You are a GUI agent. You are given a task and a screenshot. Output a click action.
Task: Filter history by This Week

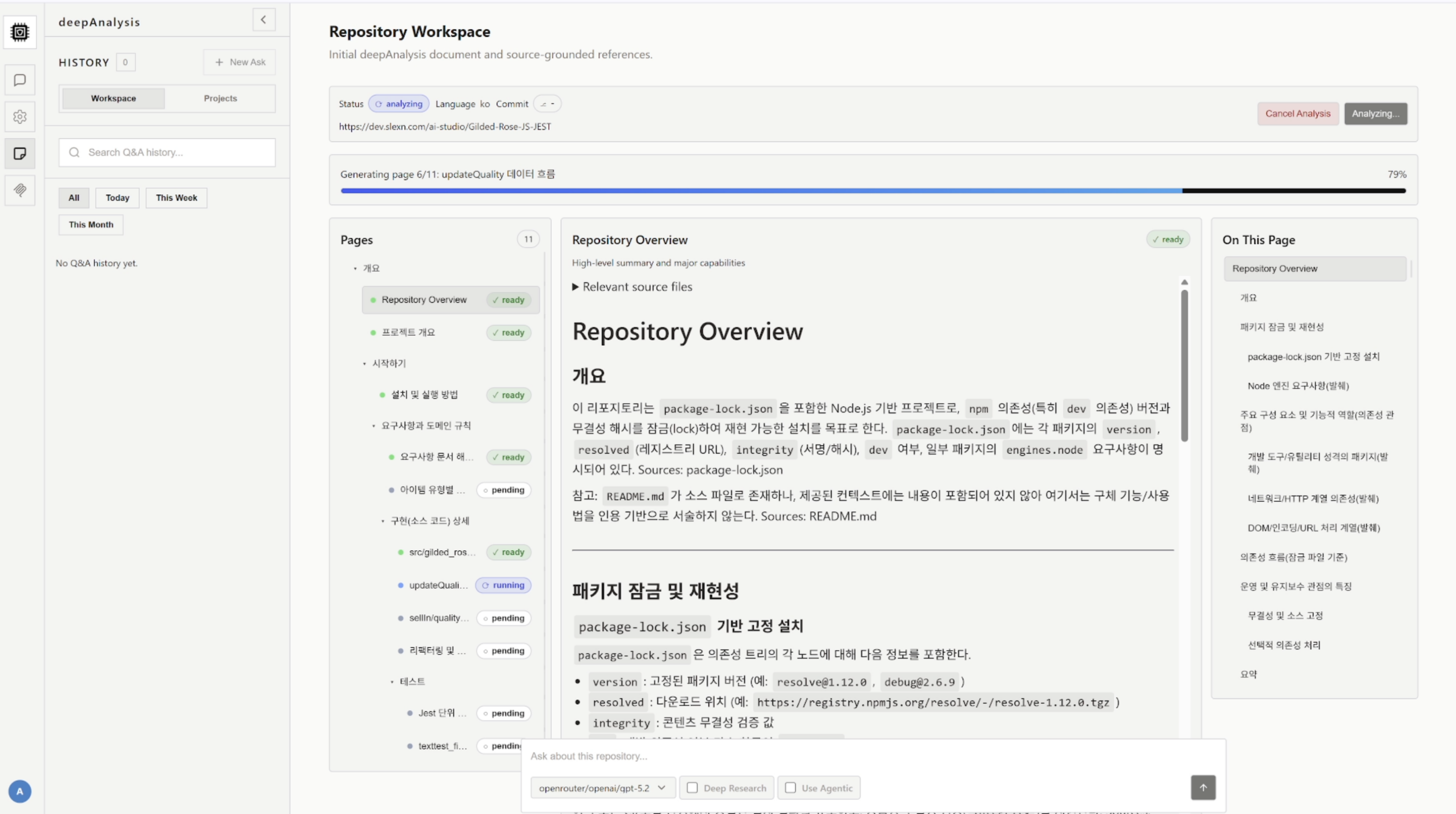tap(176, 198)
